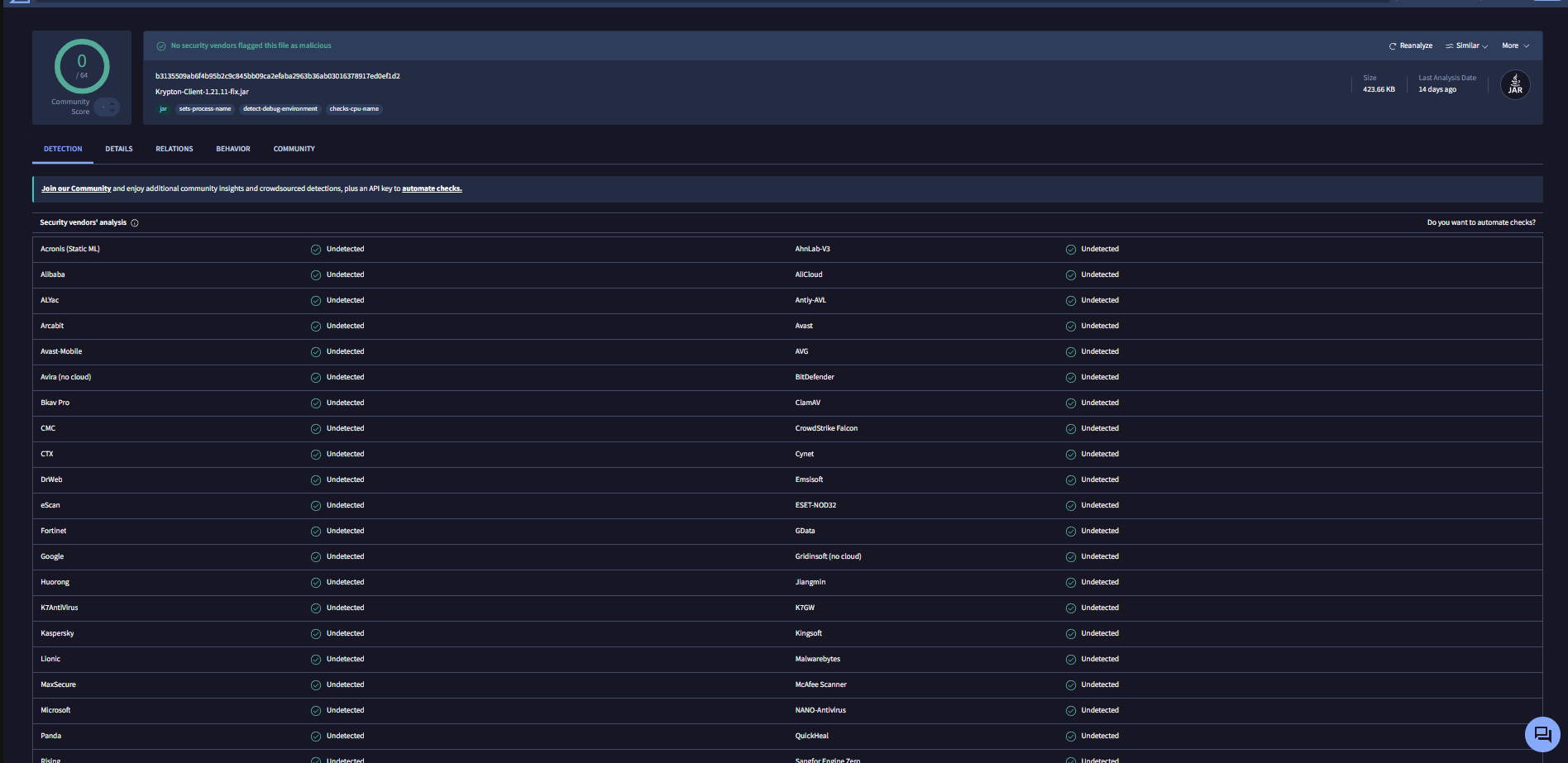Click the Undetected check icon for AhnLab-V3
The image size is (1568, 763).
pyautogui.click(x=1071, y=250)
